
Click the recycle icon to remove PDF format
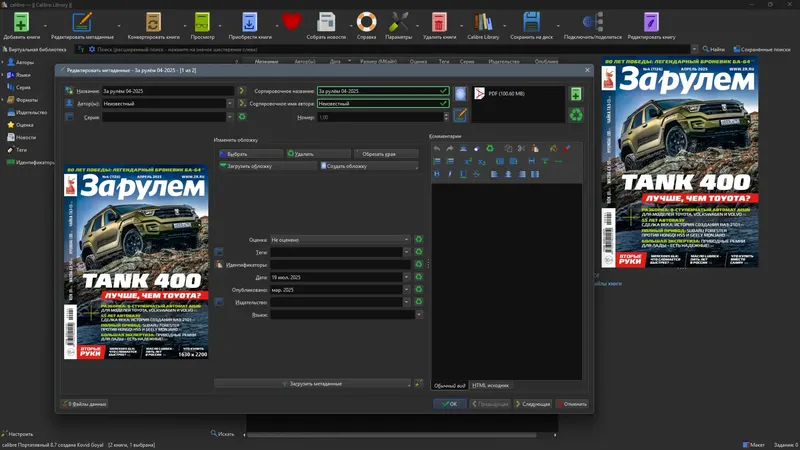(576, 115)
